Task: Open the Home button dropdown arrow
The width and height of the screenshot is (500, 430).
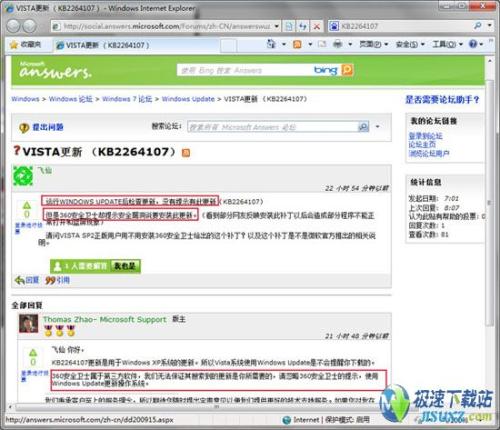Action: (x=284, y=44)
